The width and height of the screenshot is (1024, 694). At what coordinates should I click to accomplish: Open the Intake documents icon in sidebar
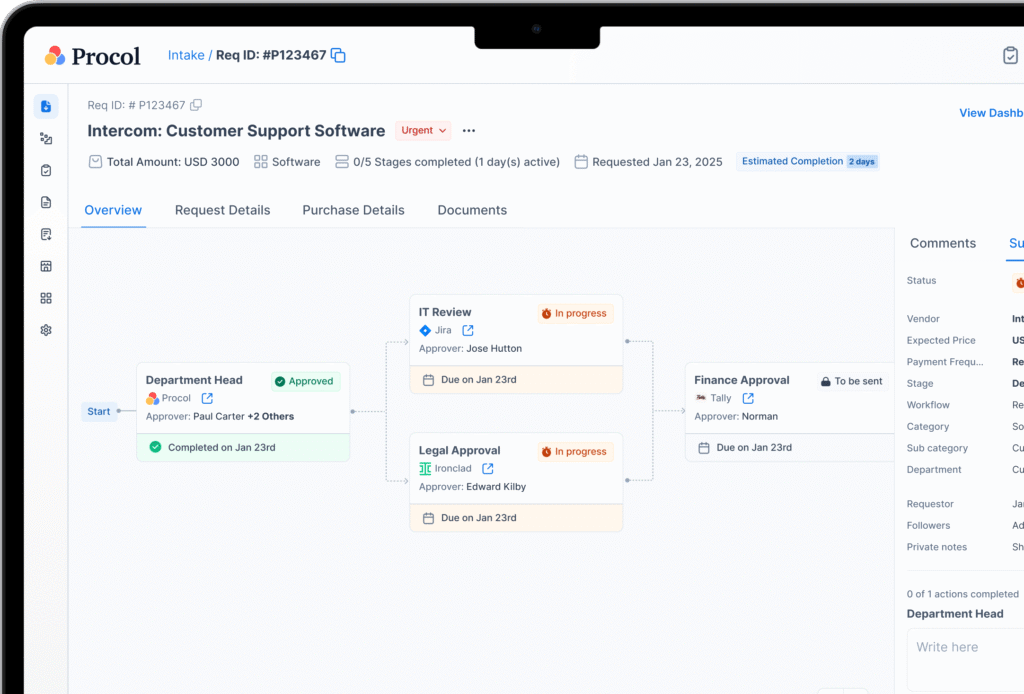click(x=46, y=106)
